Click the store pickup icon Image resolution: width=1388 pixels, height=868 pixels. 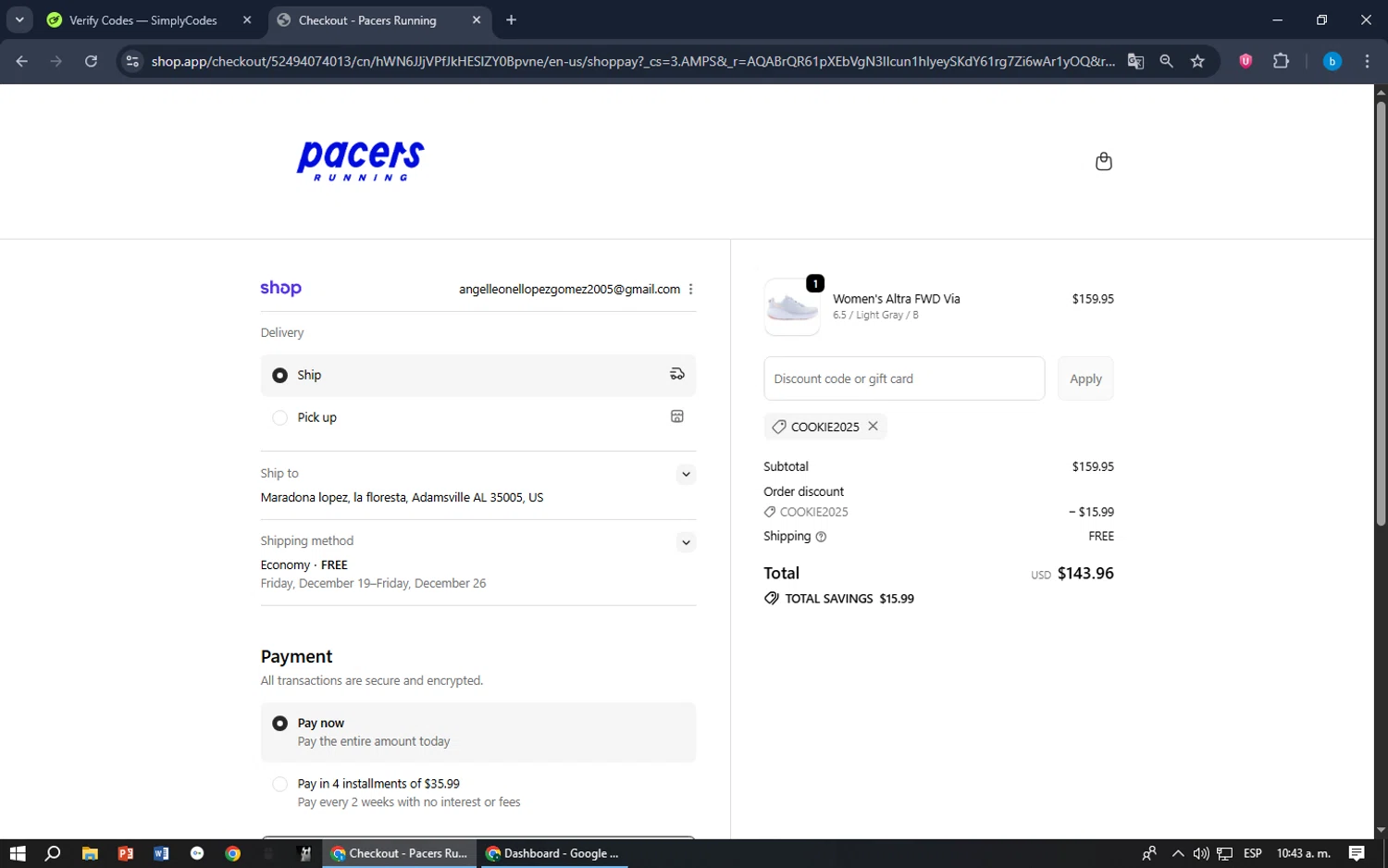coord(677,416)
